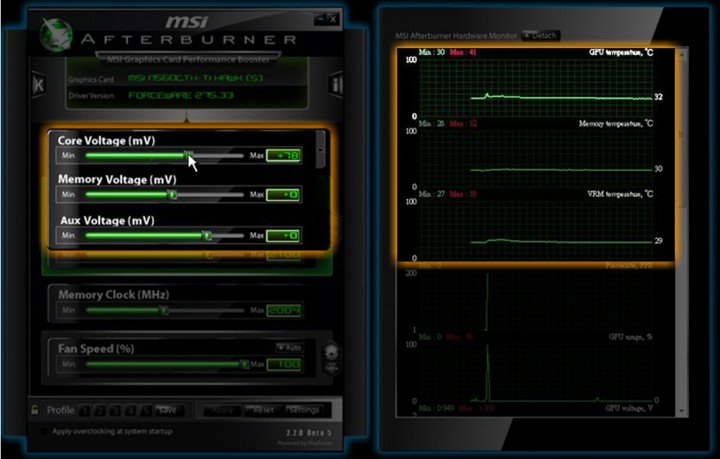This screenshot has height=459, width=720.
Task: Click the MSI Afterburner Hardware Monitor title
Action: coord(456,35)
